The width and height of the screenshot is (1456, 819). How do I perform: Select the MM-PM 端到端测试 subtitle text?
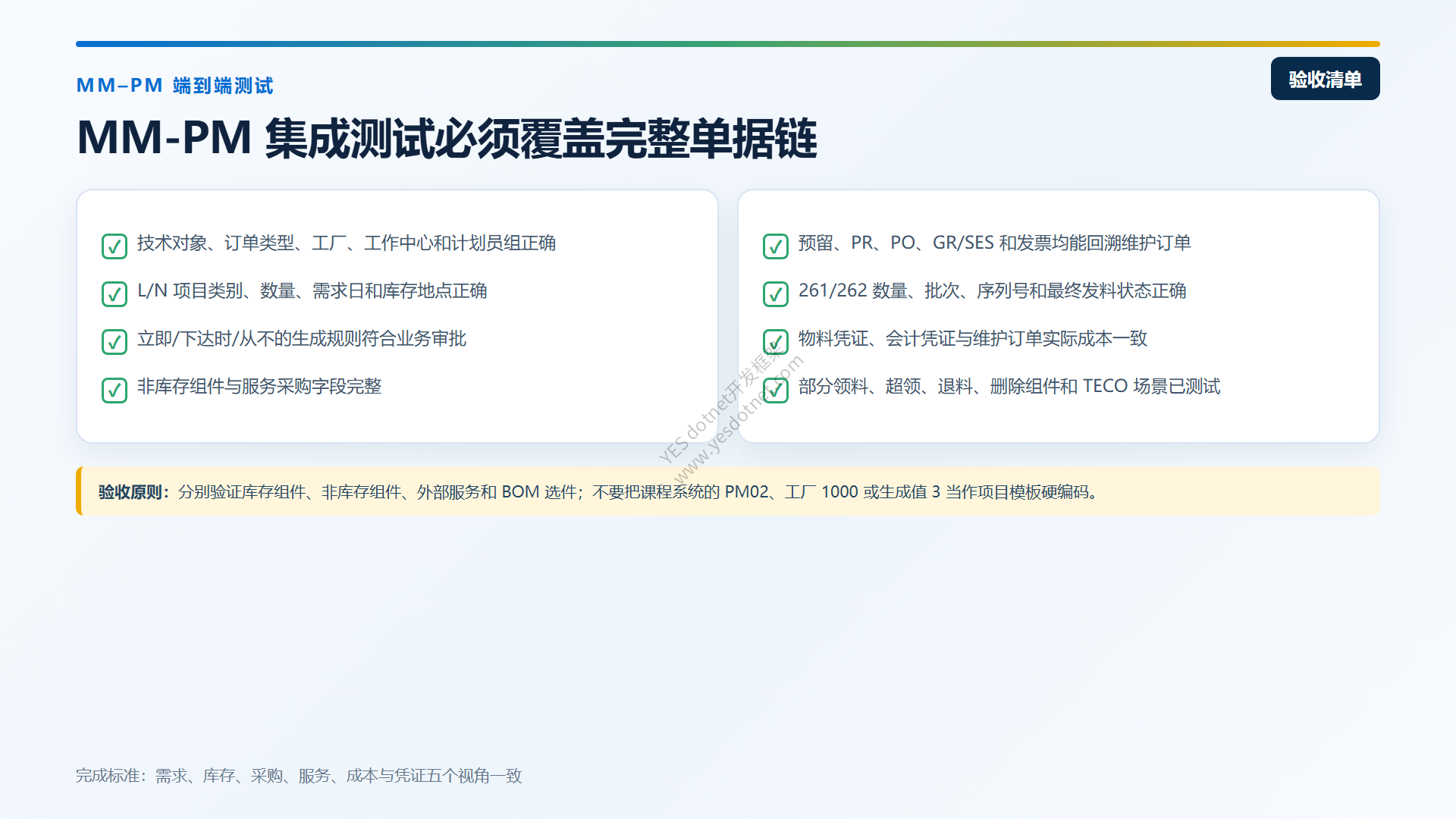(174, 86)
